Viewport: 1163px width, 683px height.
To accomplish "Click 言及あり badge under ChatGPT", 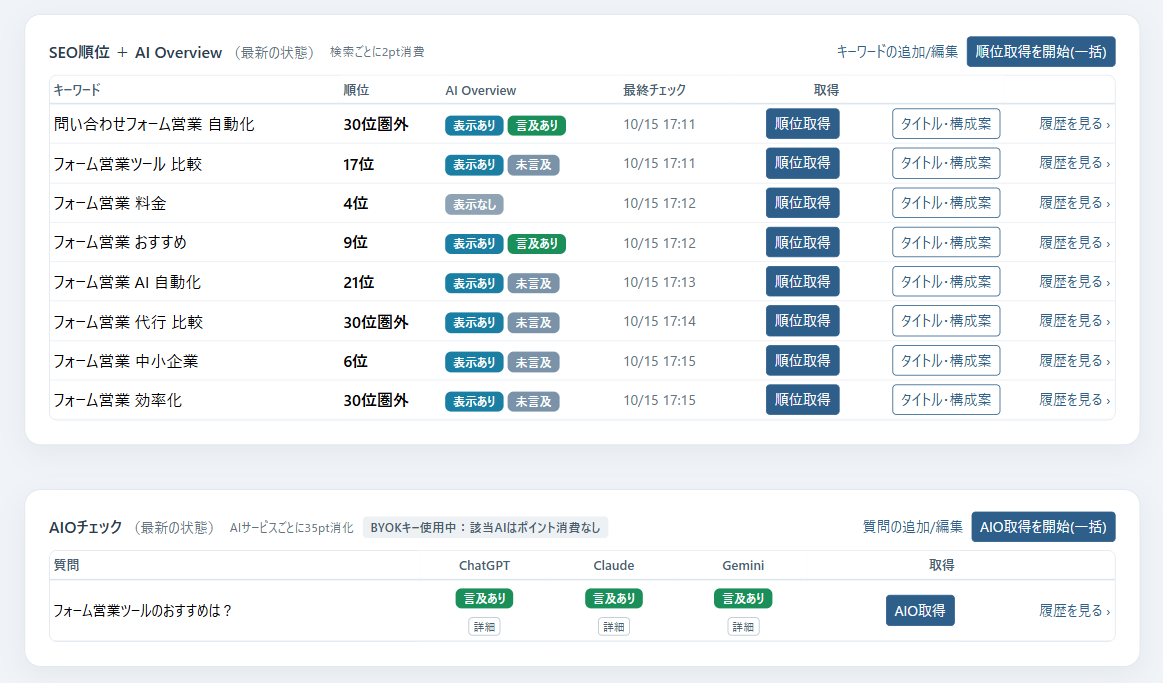I will [484, 598].
